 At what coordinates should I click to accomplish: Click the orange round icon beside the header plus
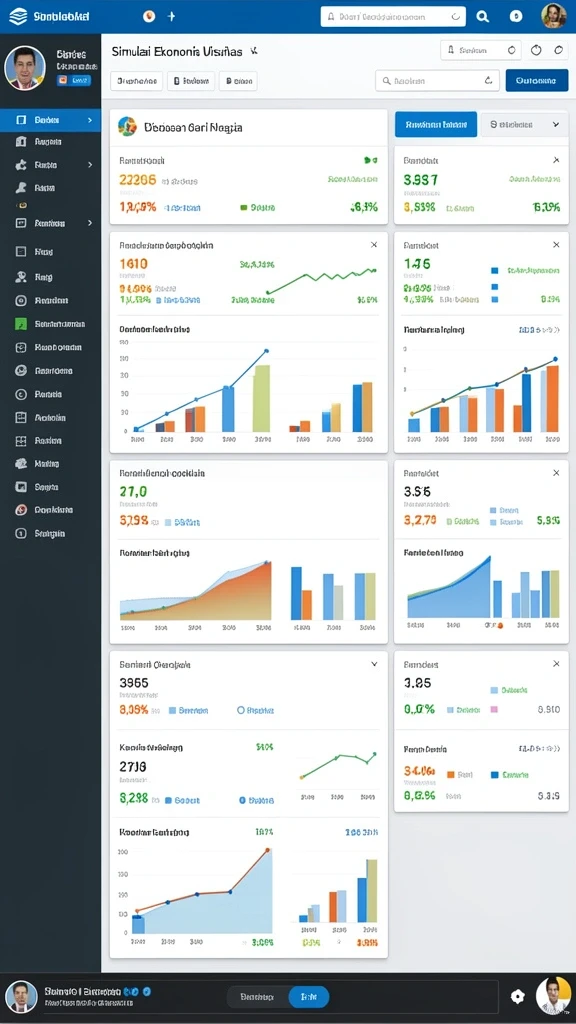point(149,16)
